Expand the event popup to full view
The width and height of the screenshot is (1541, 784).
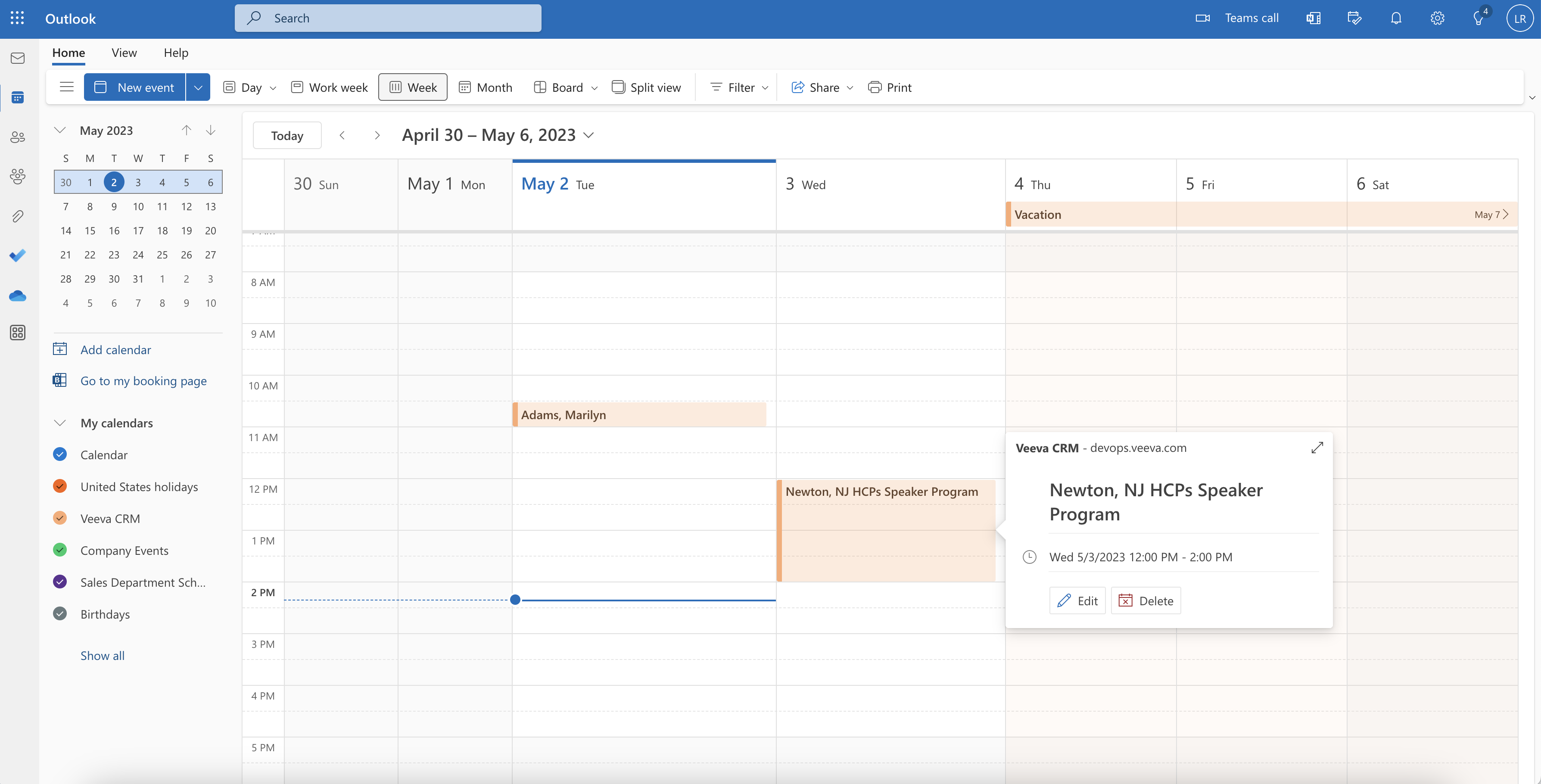coord(1317,448)
